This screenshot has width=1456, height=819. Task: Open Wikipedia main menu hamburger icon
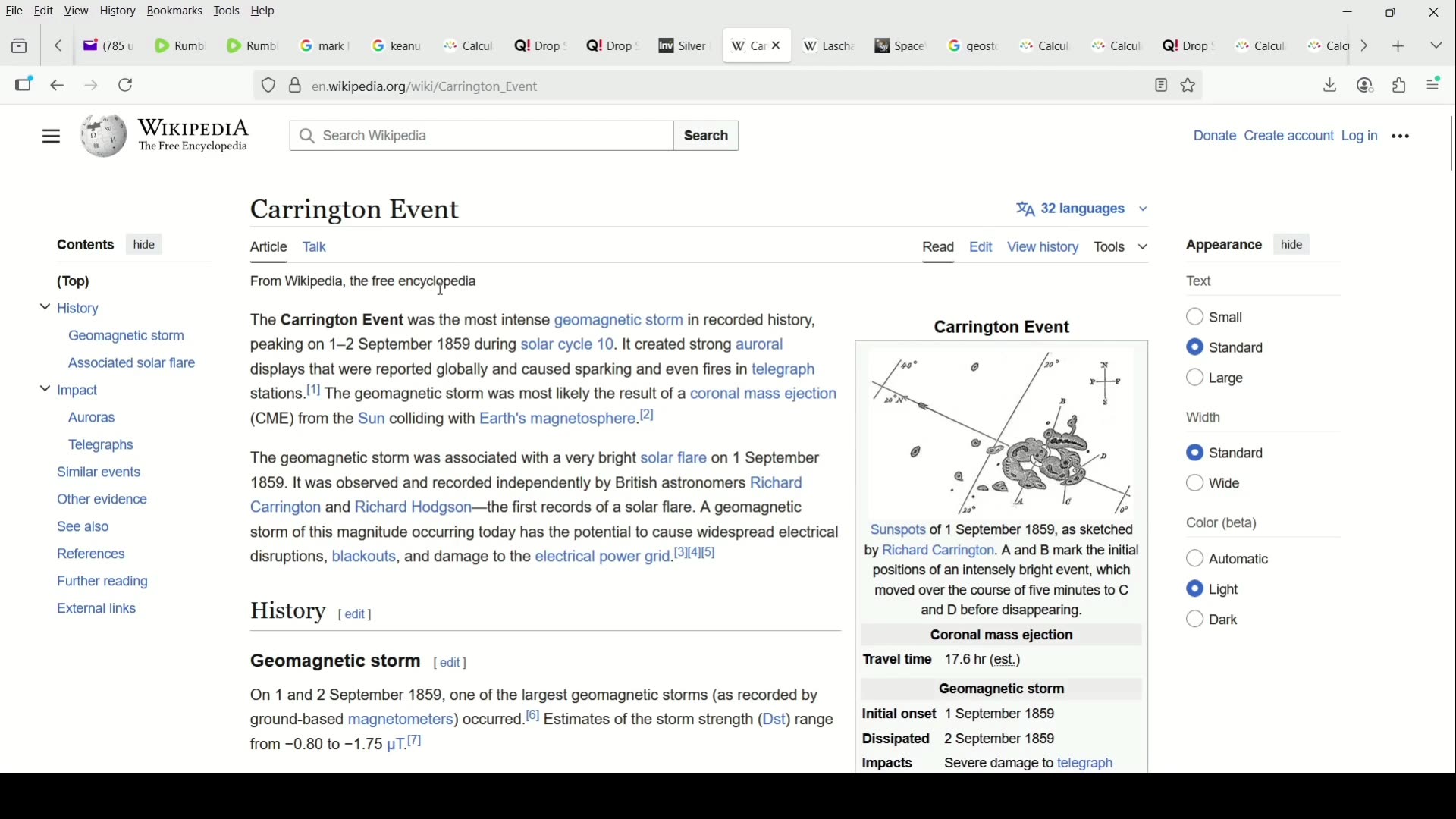[51, 136]
